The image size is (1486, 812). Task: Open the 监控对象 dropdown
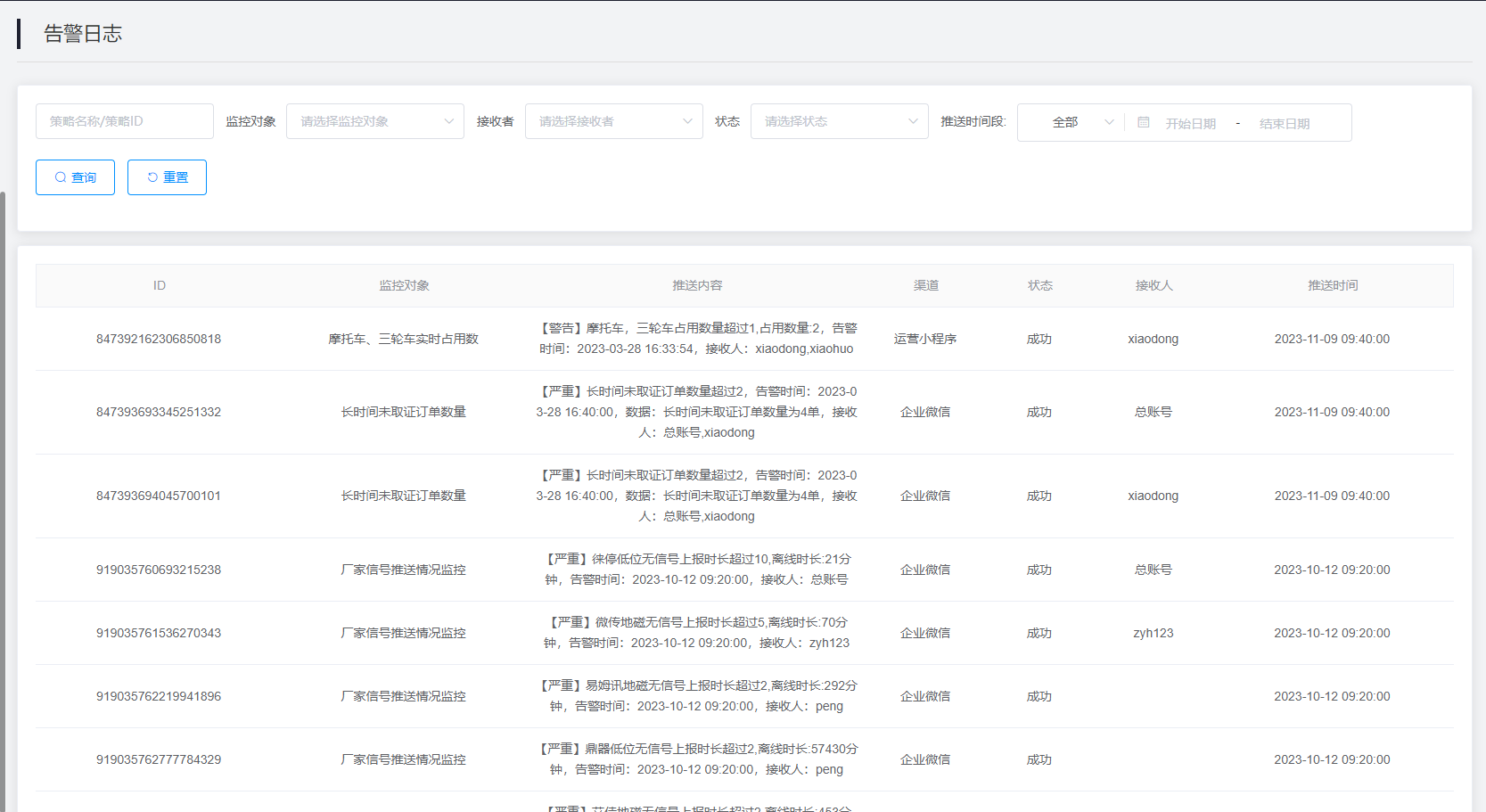tap(374, 121)
